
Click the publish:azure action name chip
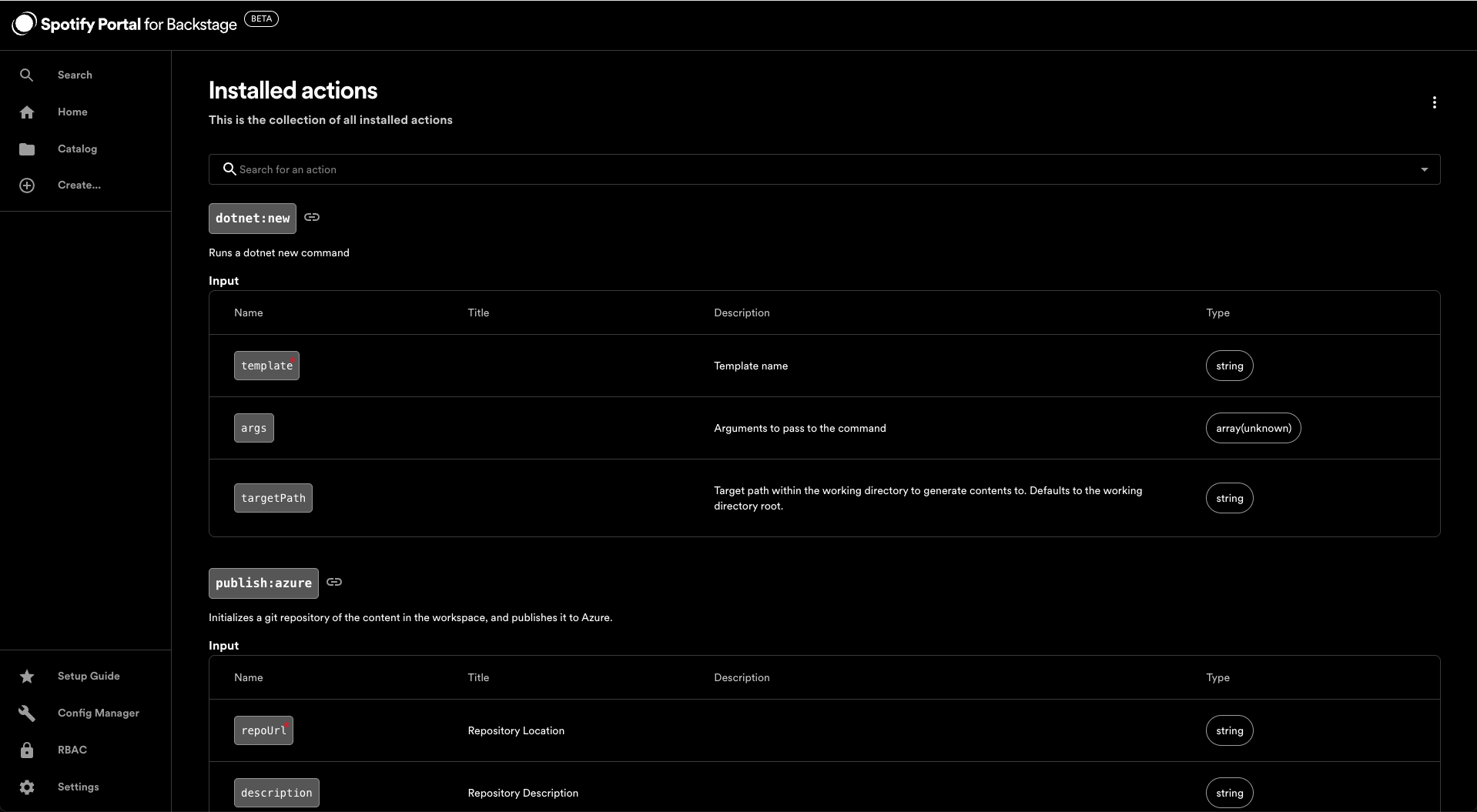click(263, 583)
